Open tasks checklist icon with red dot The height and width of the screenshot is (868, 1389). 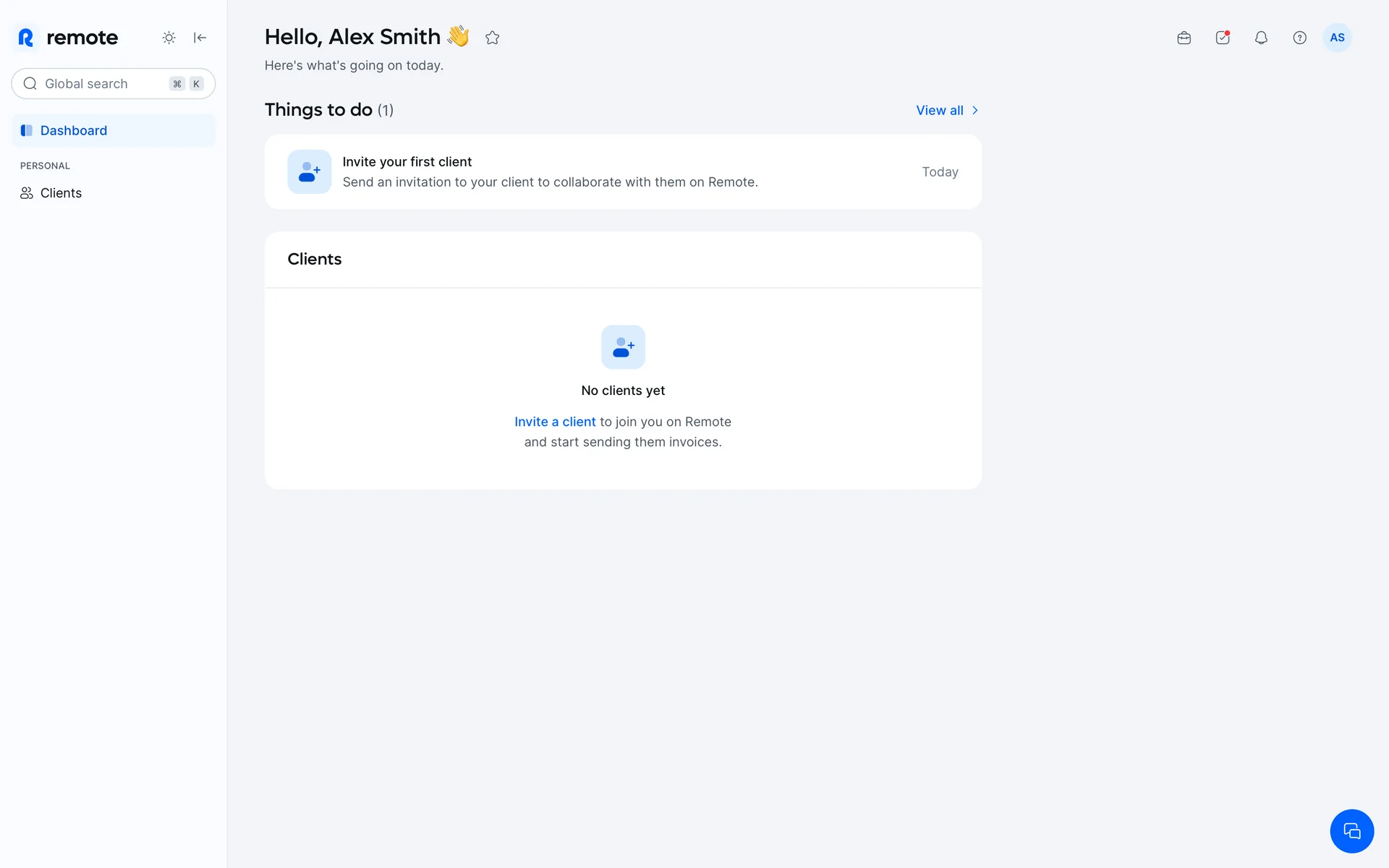coord(1223,38)
